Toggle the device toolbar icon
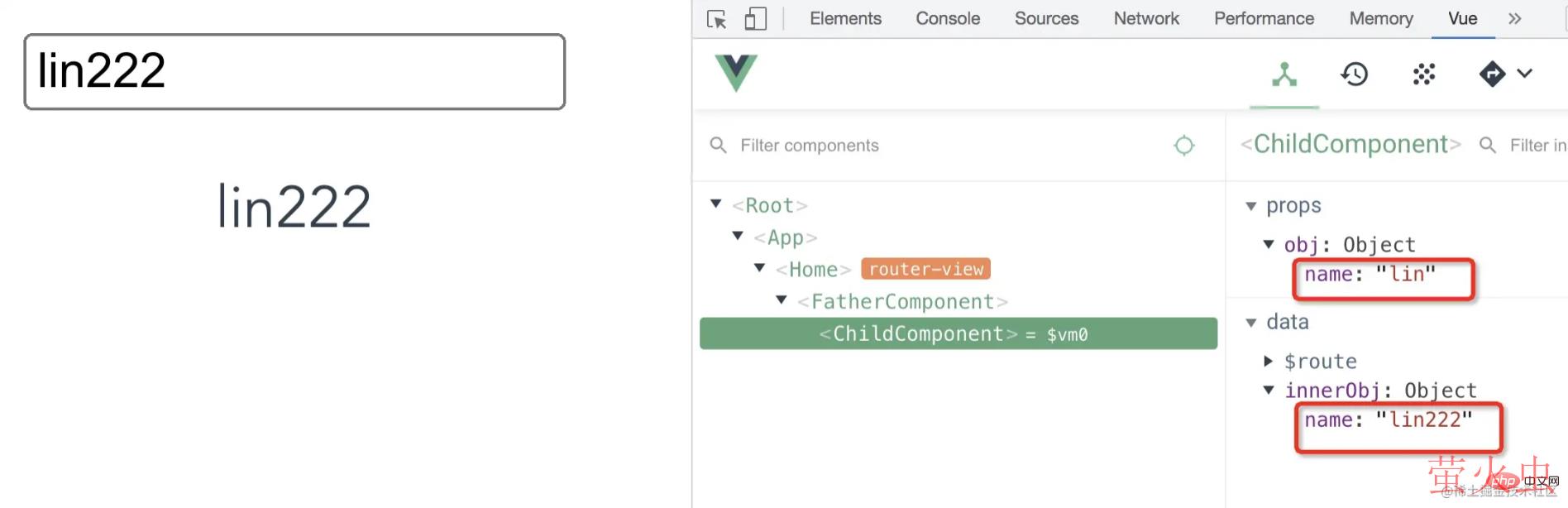 pyautogui.click(x=755, y=19)
